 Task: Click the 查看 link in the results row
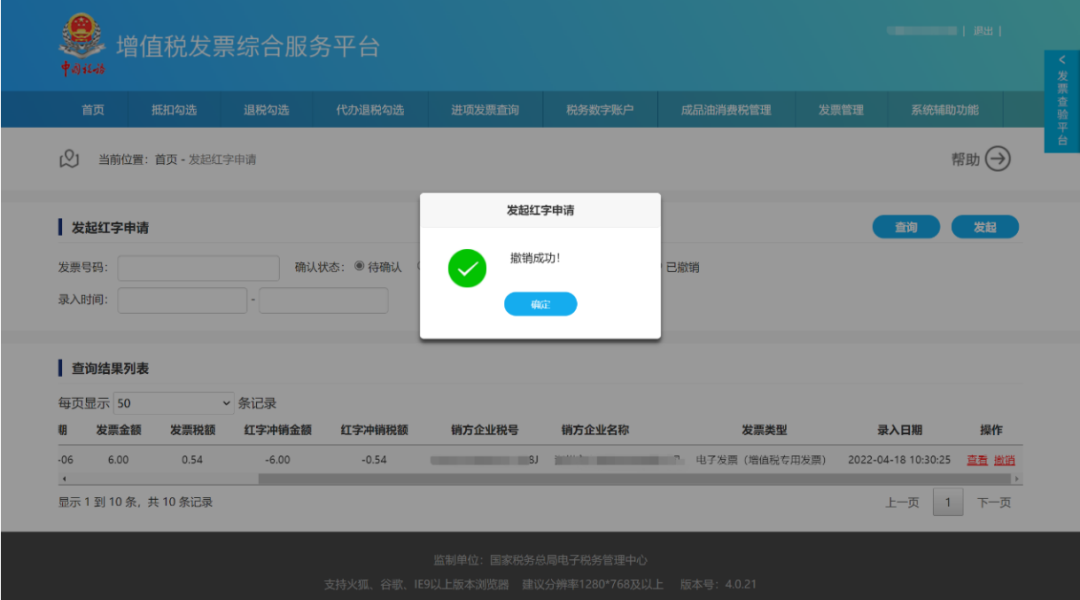[x=977, y=460]
